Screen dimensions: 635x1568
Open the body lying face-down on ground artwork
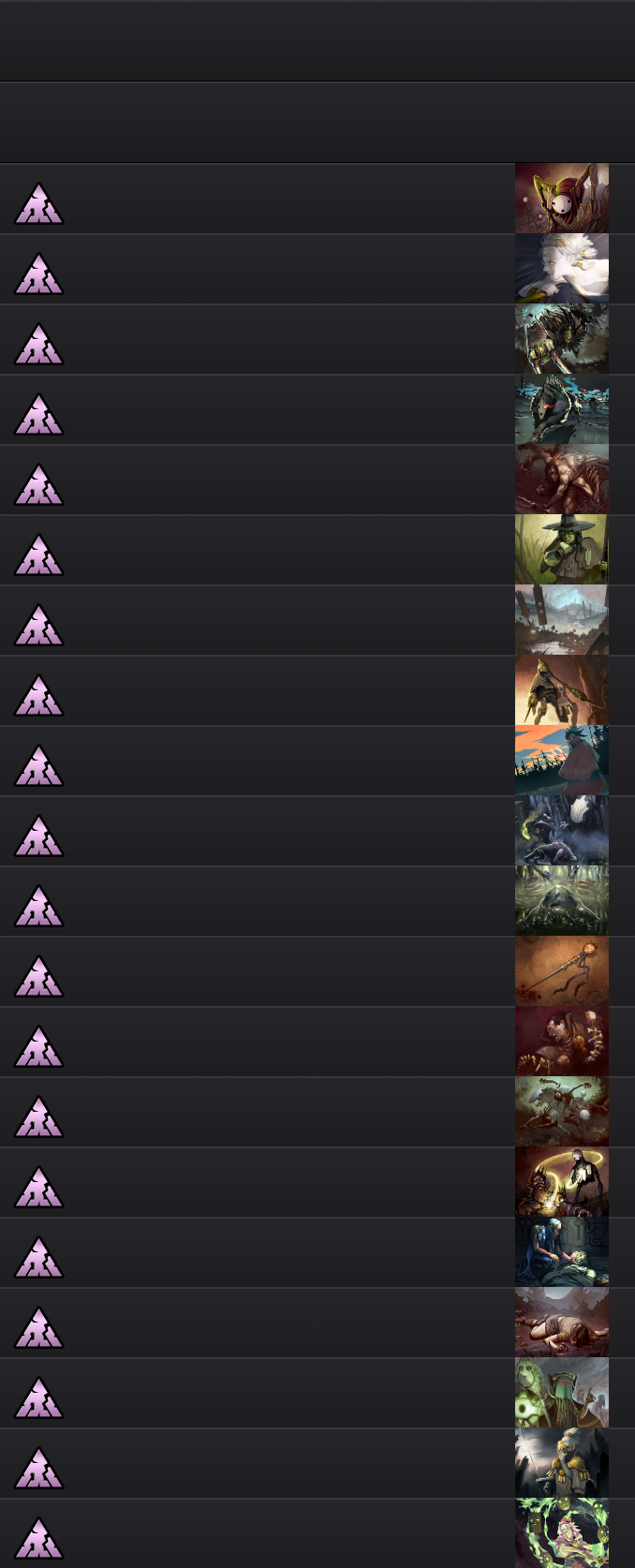click(562, 1323)
